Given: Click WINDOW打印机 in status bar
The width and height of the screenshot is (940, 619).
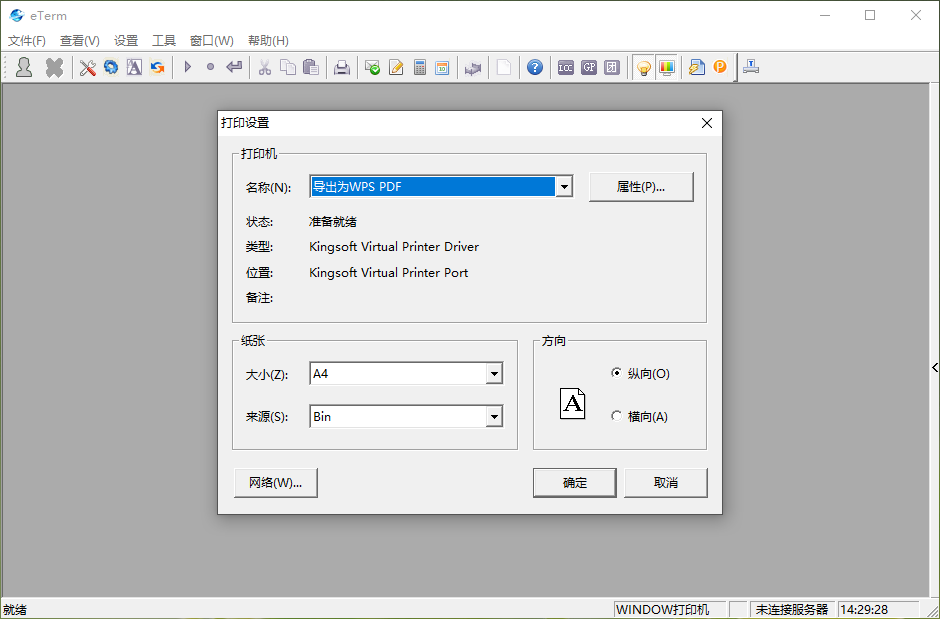Looking at the screenshot, I should (x=662, y=610).
